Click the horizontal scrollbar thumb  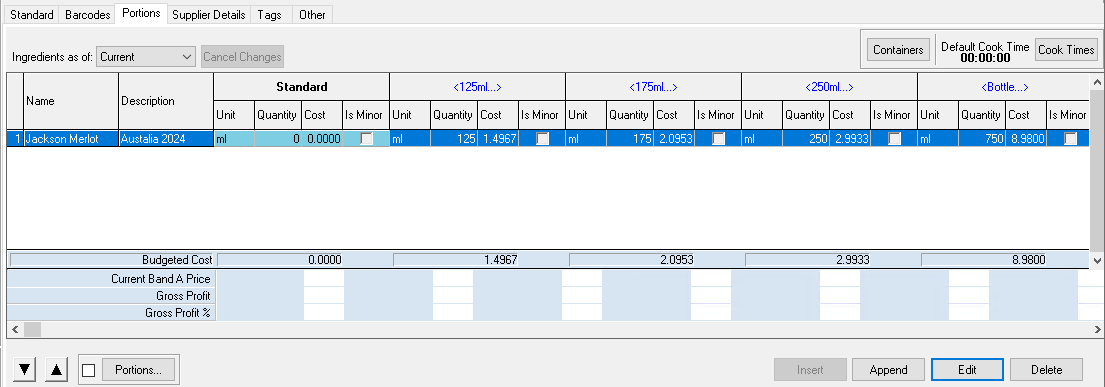[32, 329]
